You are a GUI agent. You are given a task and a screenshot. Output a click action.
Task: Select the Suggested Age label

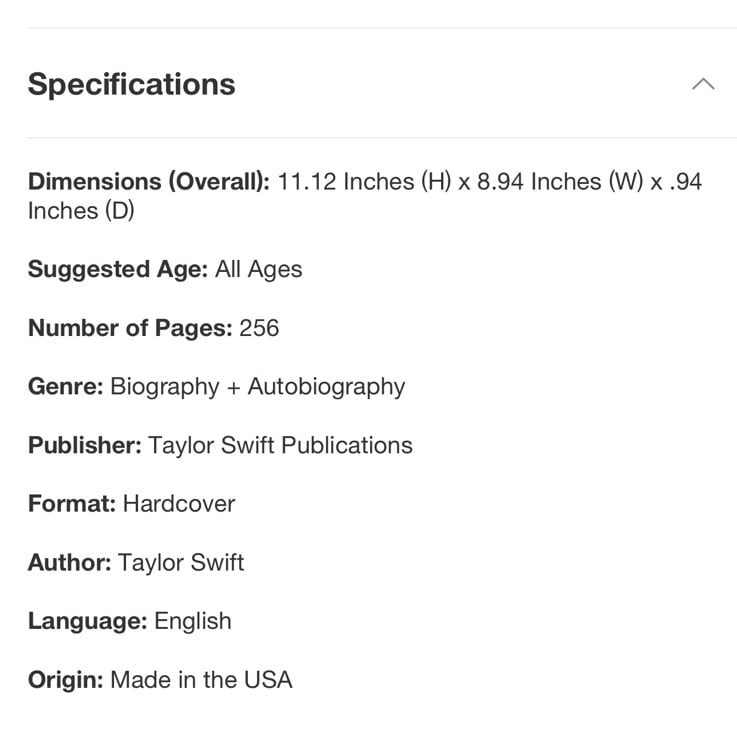coord(118,270)
